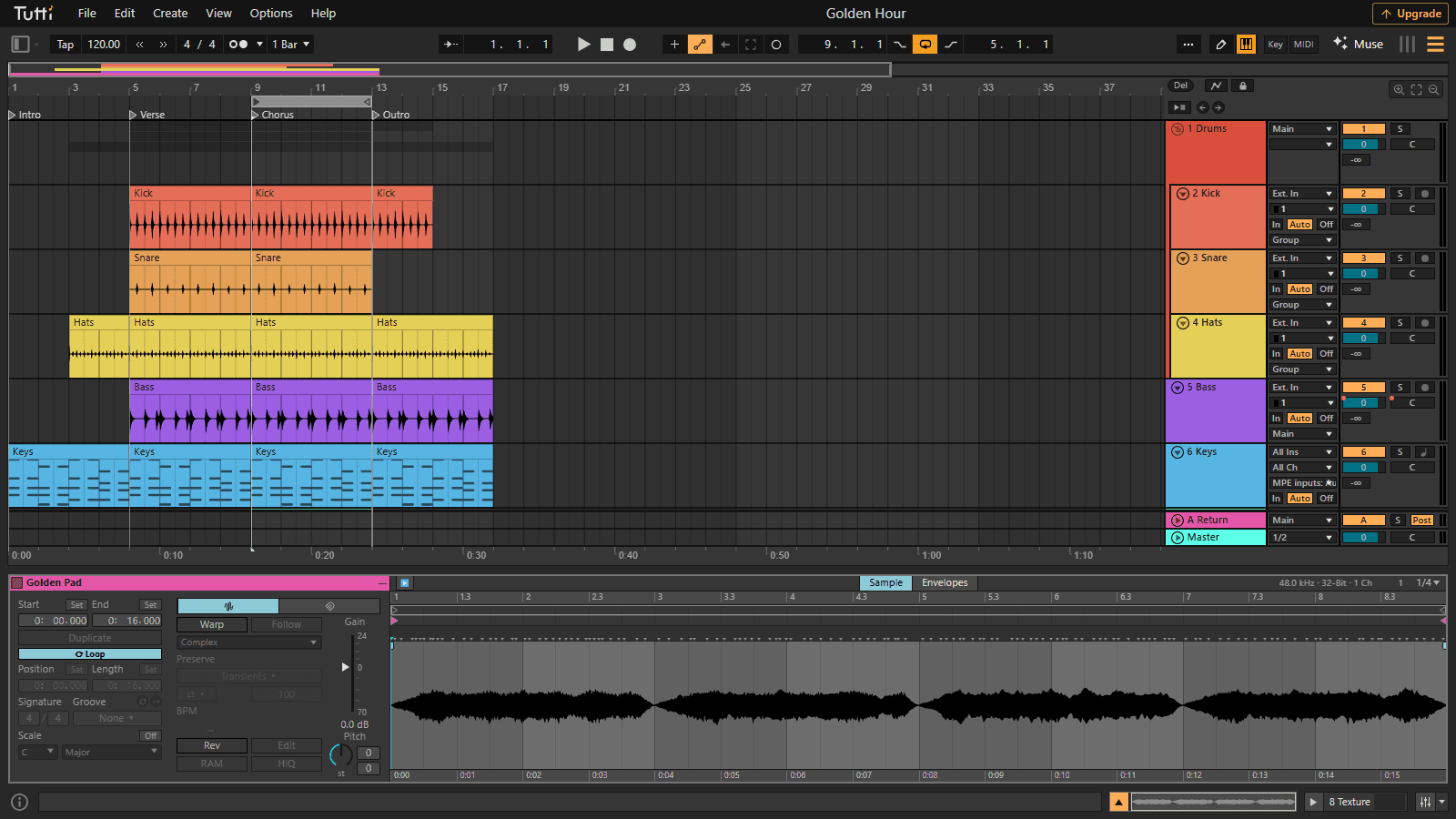Click the Stop transport button
Screen dimensions: 1456x819
[x=607, y=44]
